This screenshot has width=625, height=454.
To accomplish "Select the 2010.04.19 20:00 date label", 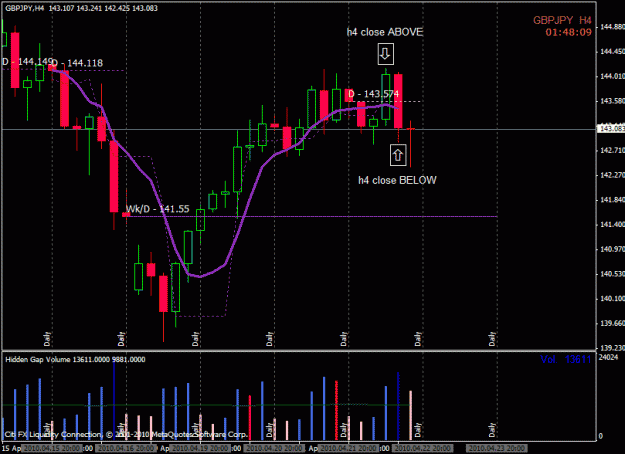I will pos(200,448).
